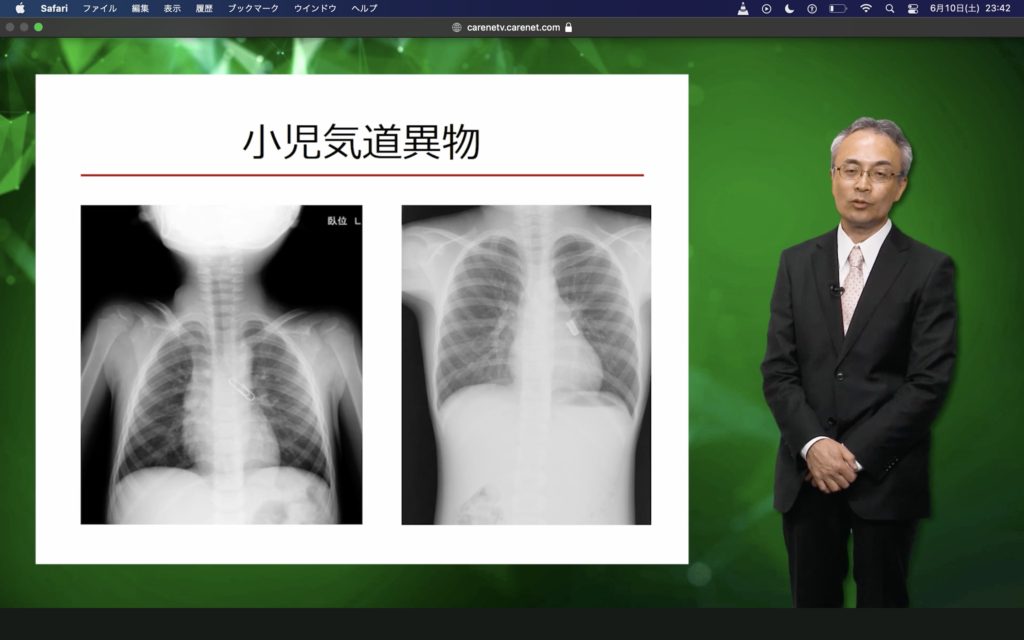This screenshot has width=1024, height=640.
Task: Click the date and time display
Action: [x=970, y=8]
